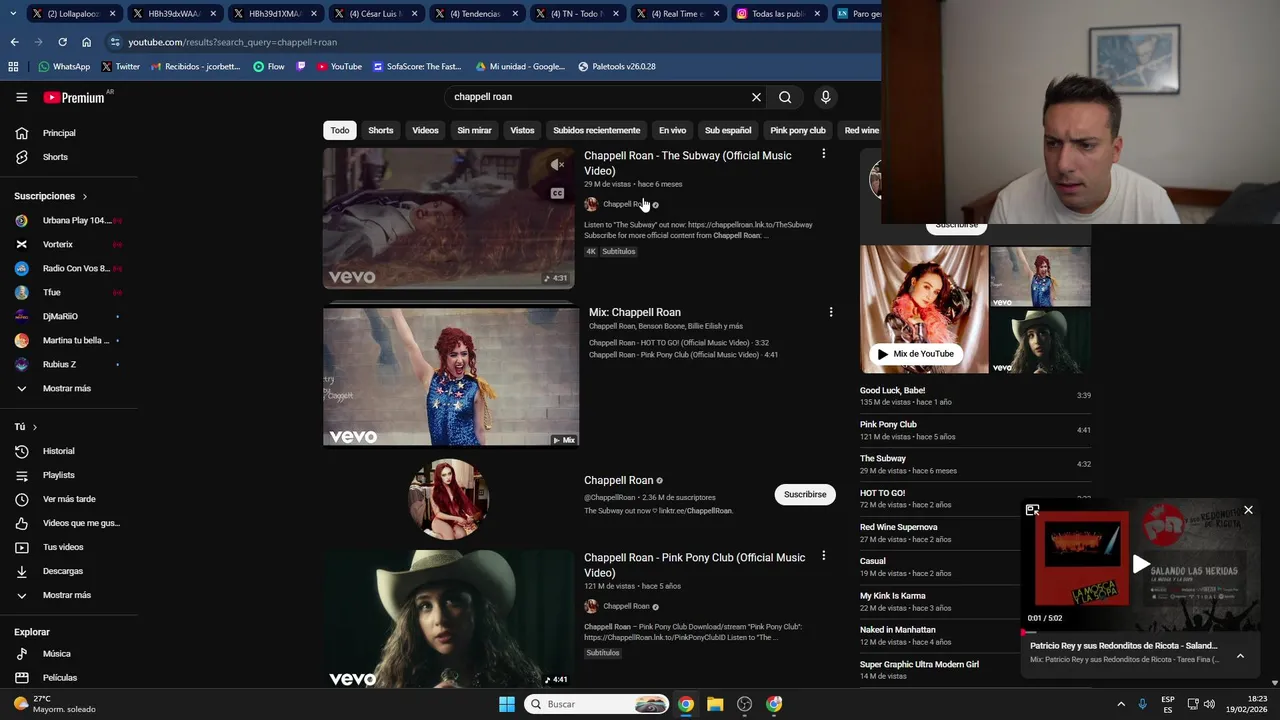1280x720 pixels.
Task: Open The Subway video thumbnail
Action: (449, 218)
